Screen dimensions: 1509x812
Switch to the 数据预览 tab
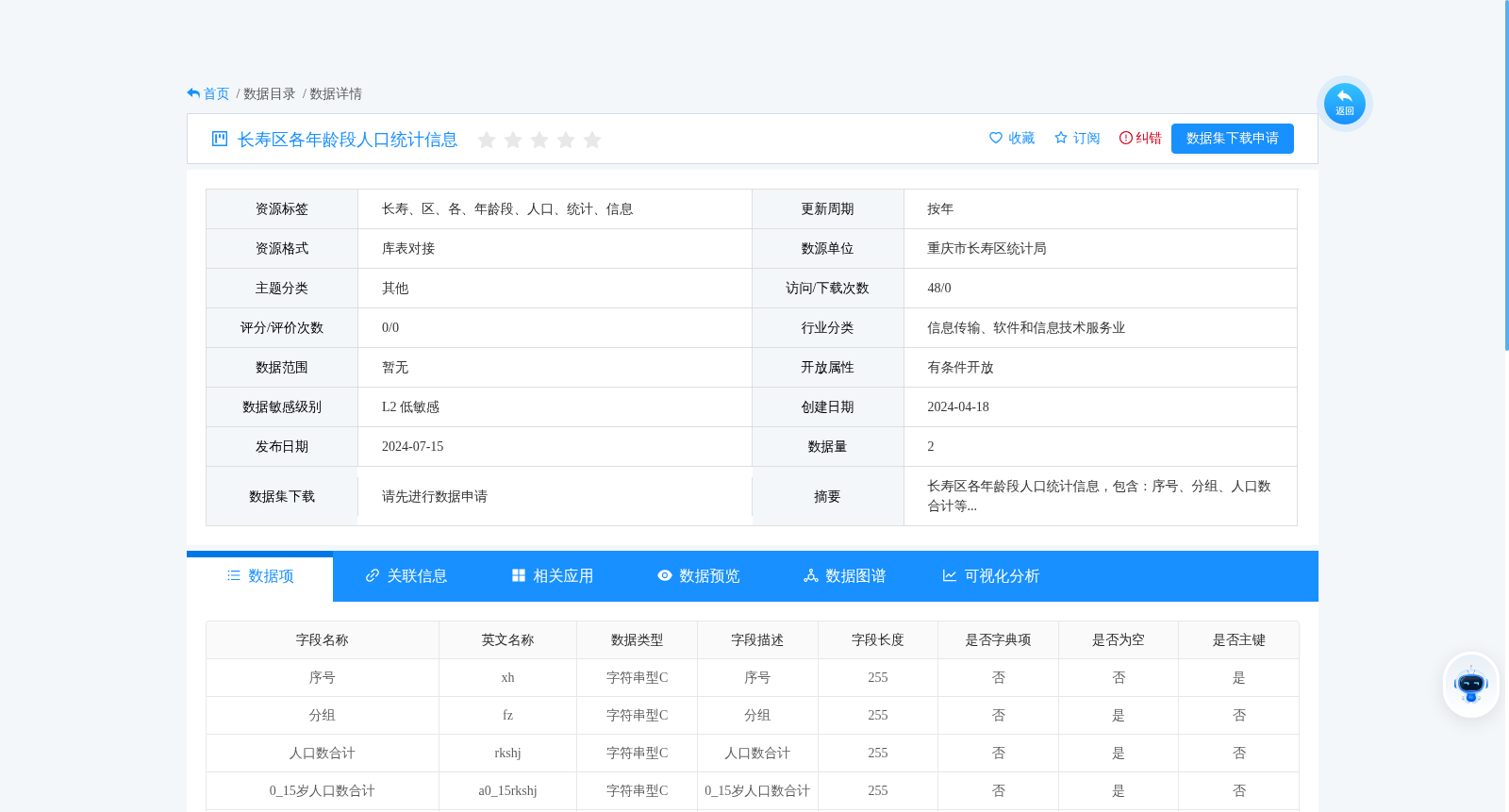pyautogui.click(x=699, y=576)
